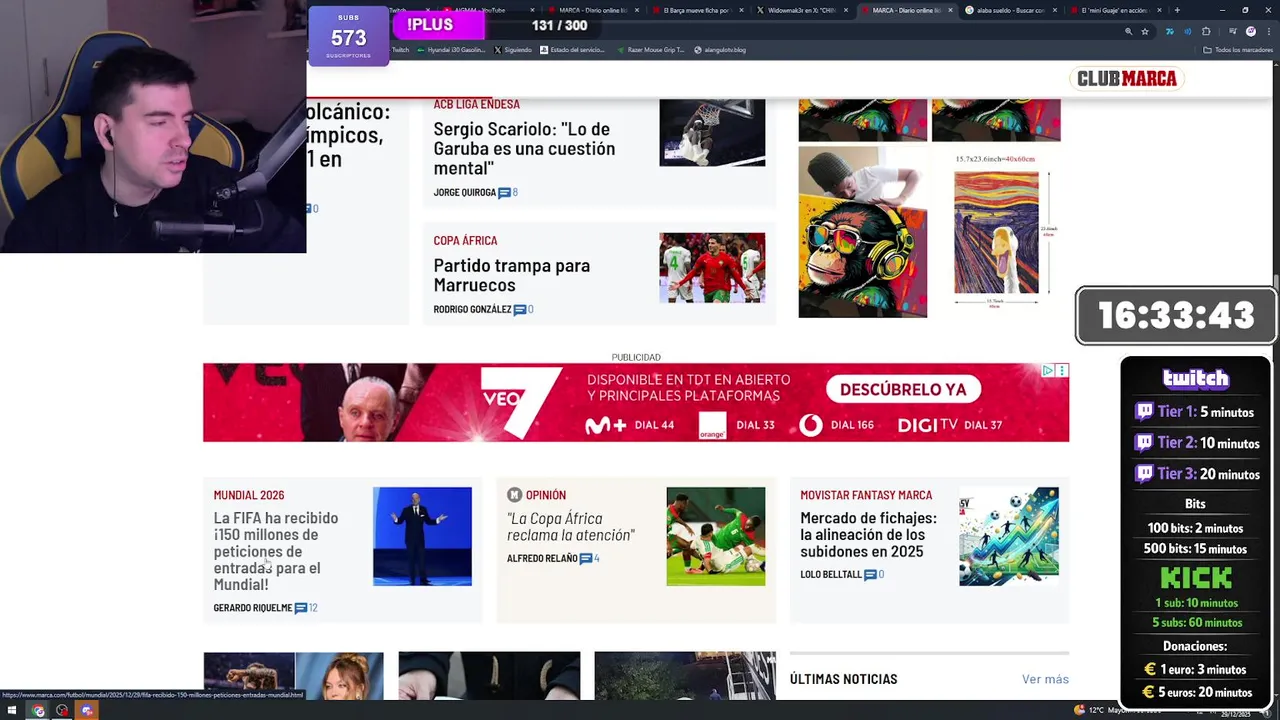Click author name Jorge Quiroga
1280x720 pixels.
tap(464, 193)
